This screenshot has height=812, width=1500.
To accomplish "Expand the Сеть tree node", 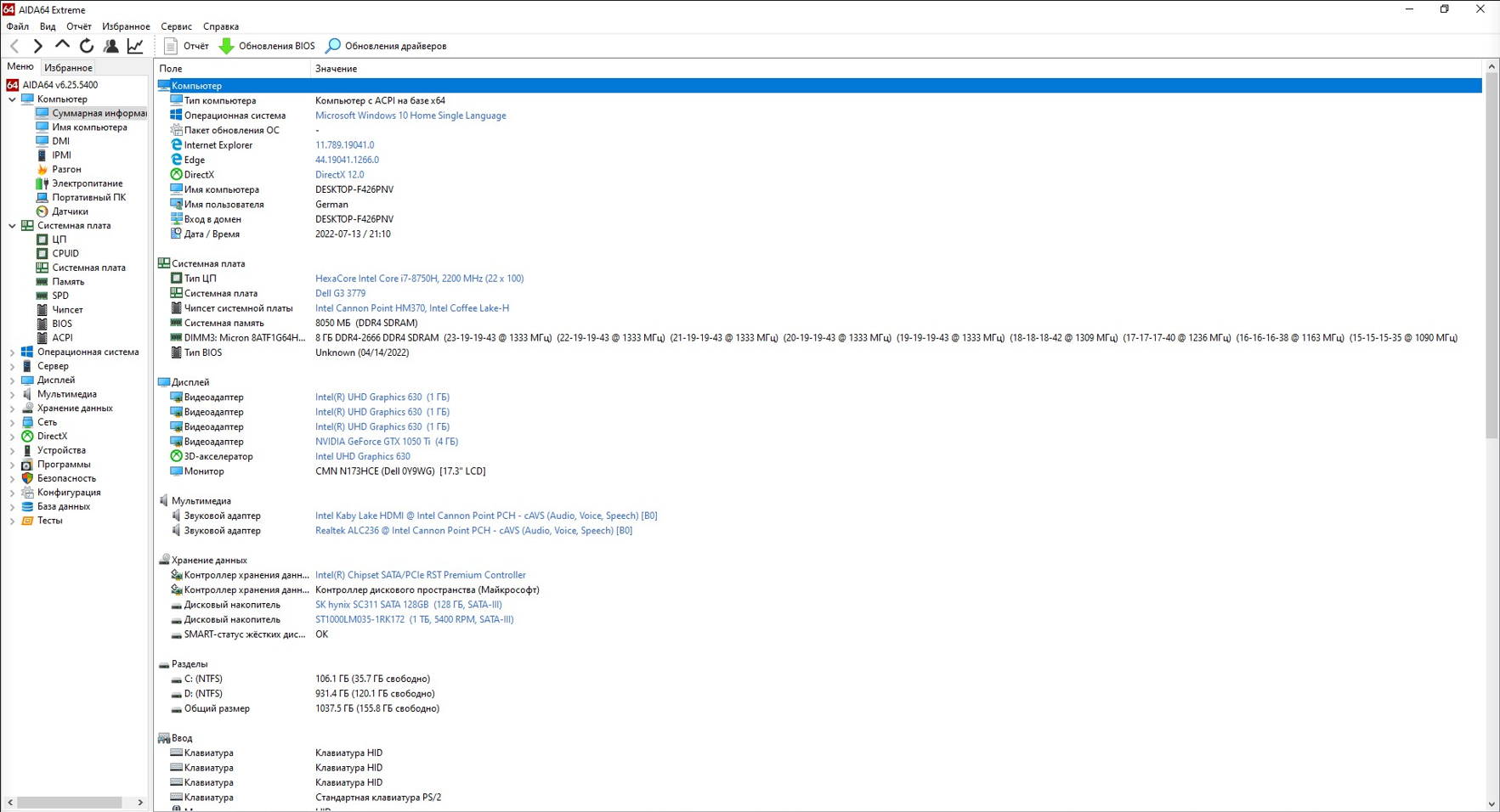I will click(12, 422).
